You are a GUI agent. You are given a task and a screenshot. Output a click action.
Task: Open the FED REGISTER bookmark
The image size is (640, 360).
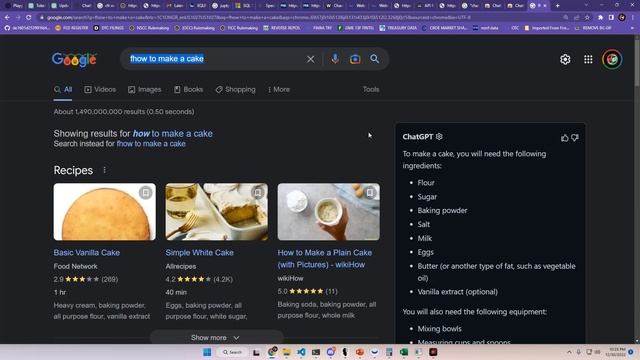(x=72, y=28)
